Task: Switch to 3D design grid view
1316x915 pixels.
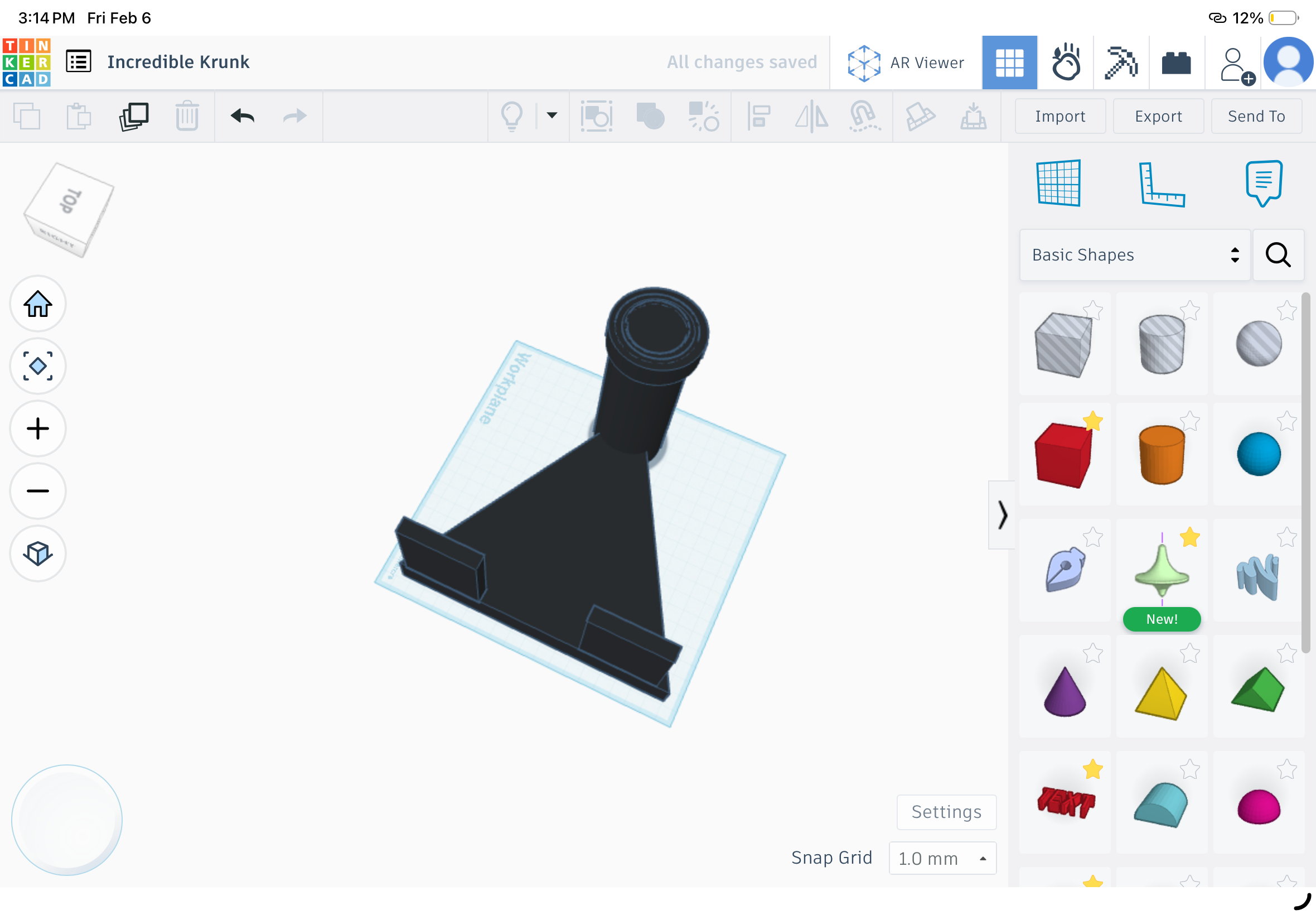Action: pyautogui.click(x=1009, y=62)
